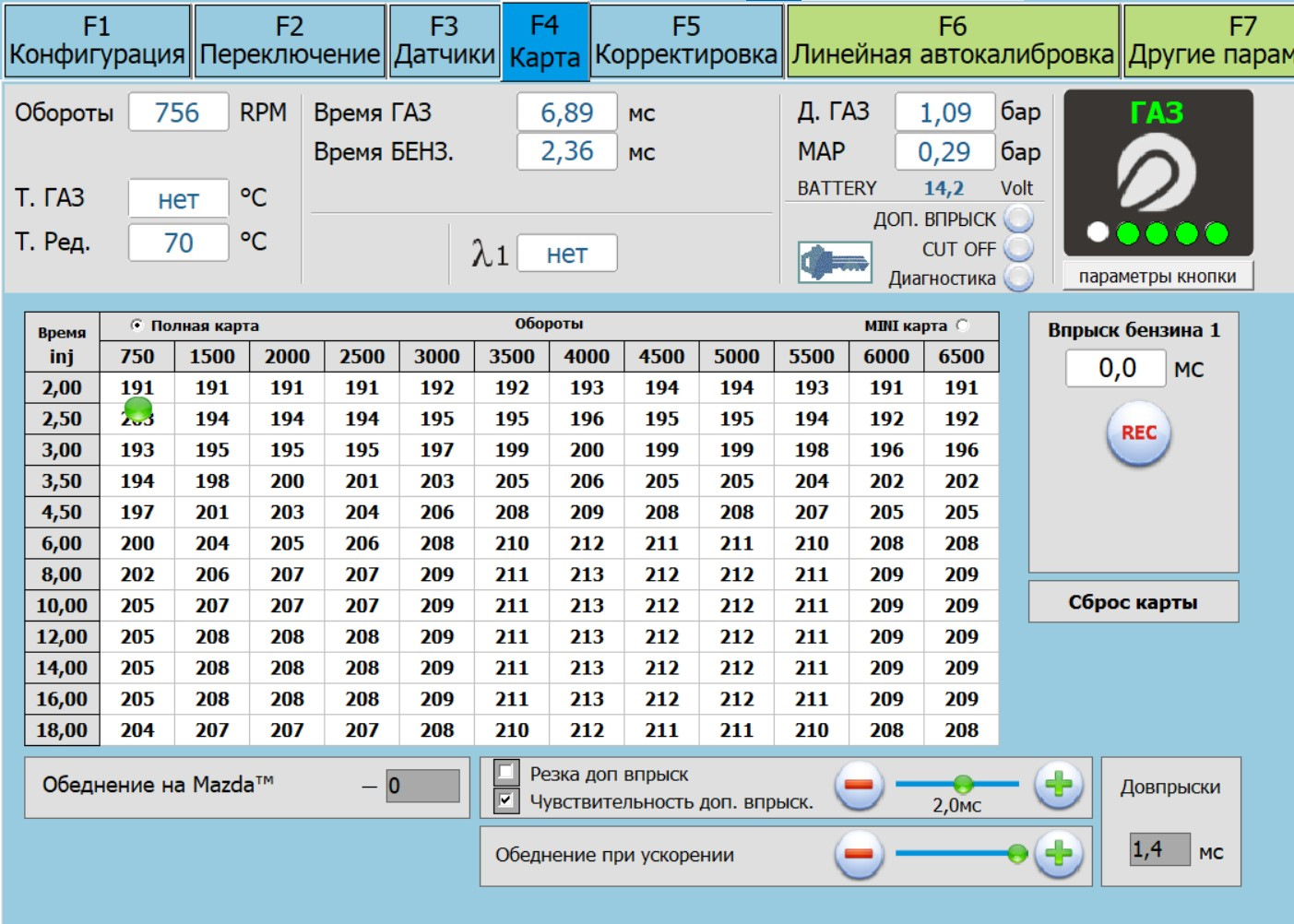
Task: Go to the F3 Датчики tab
Action: pyautogui.click(x=444, y=41)
